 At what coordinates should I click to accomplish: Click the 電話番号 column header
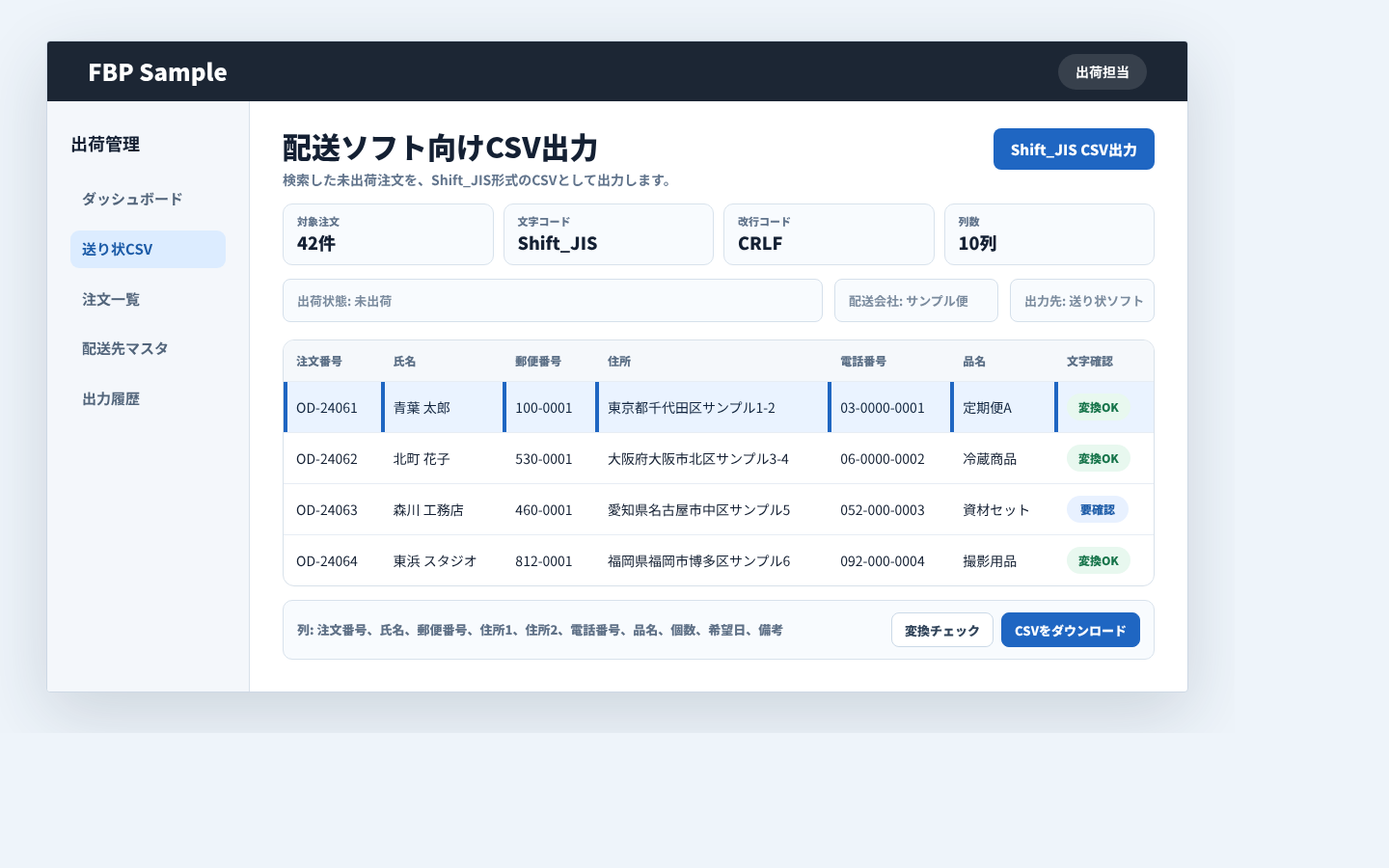click(x=863, y=362)
